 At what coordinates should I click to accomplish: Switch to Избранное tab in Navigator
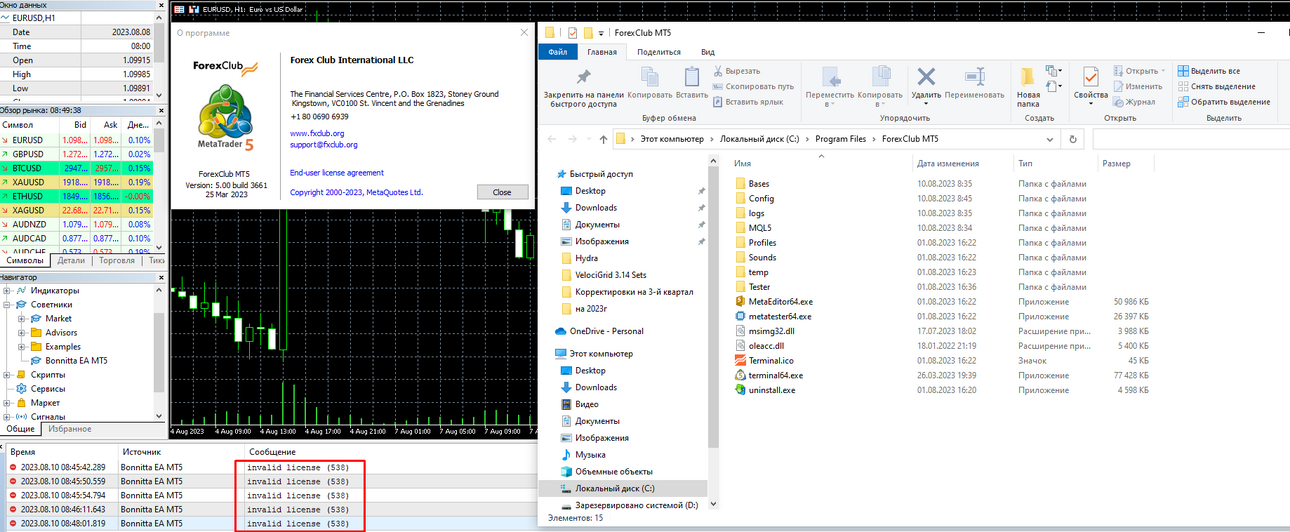tap(71, 429)
